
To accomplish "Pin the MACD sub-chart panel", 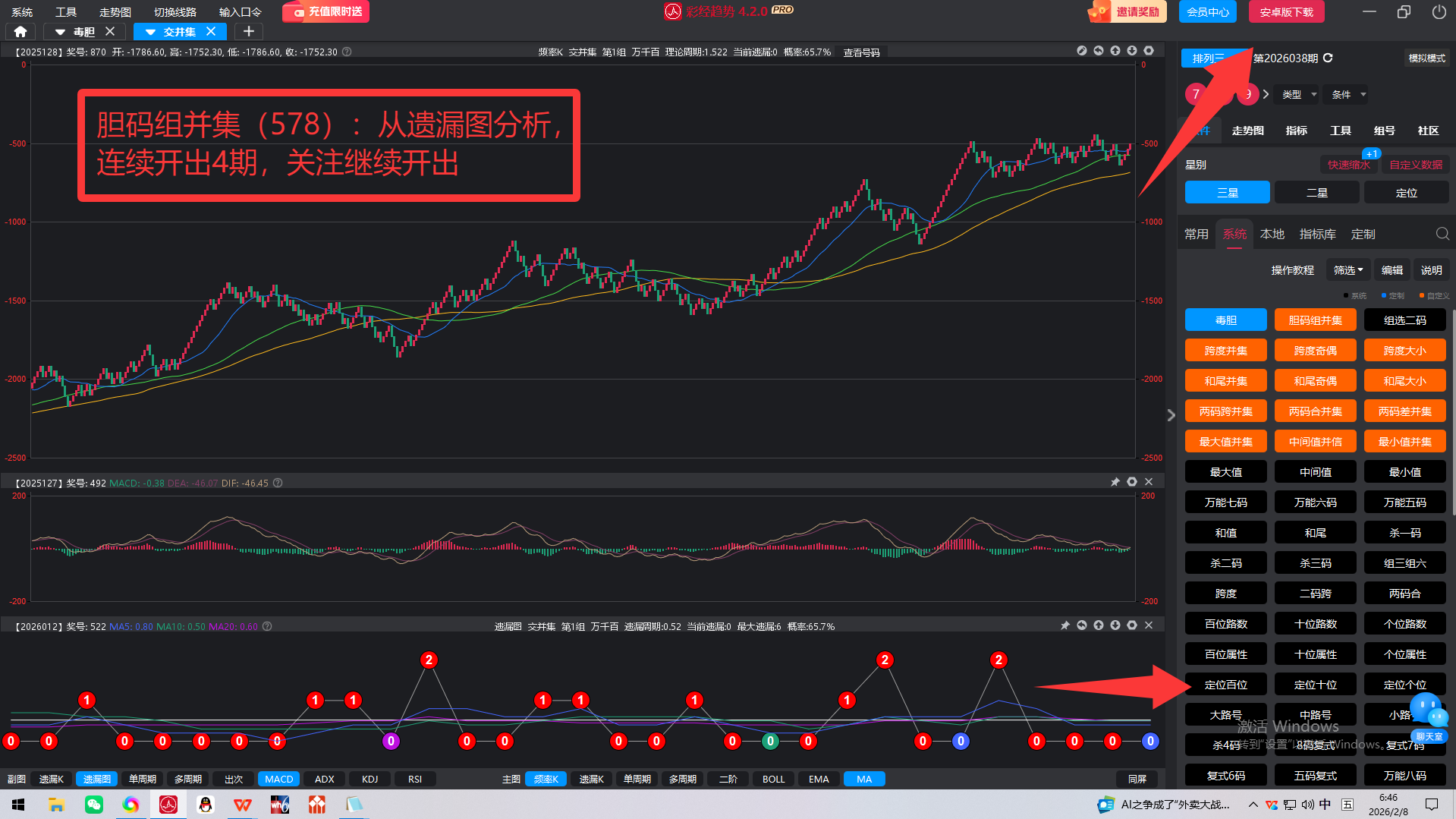I will 1115,482.
